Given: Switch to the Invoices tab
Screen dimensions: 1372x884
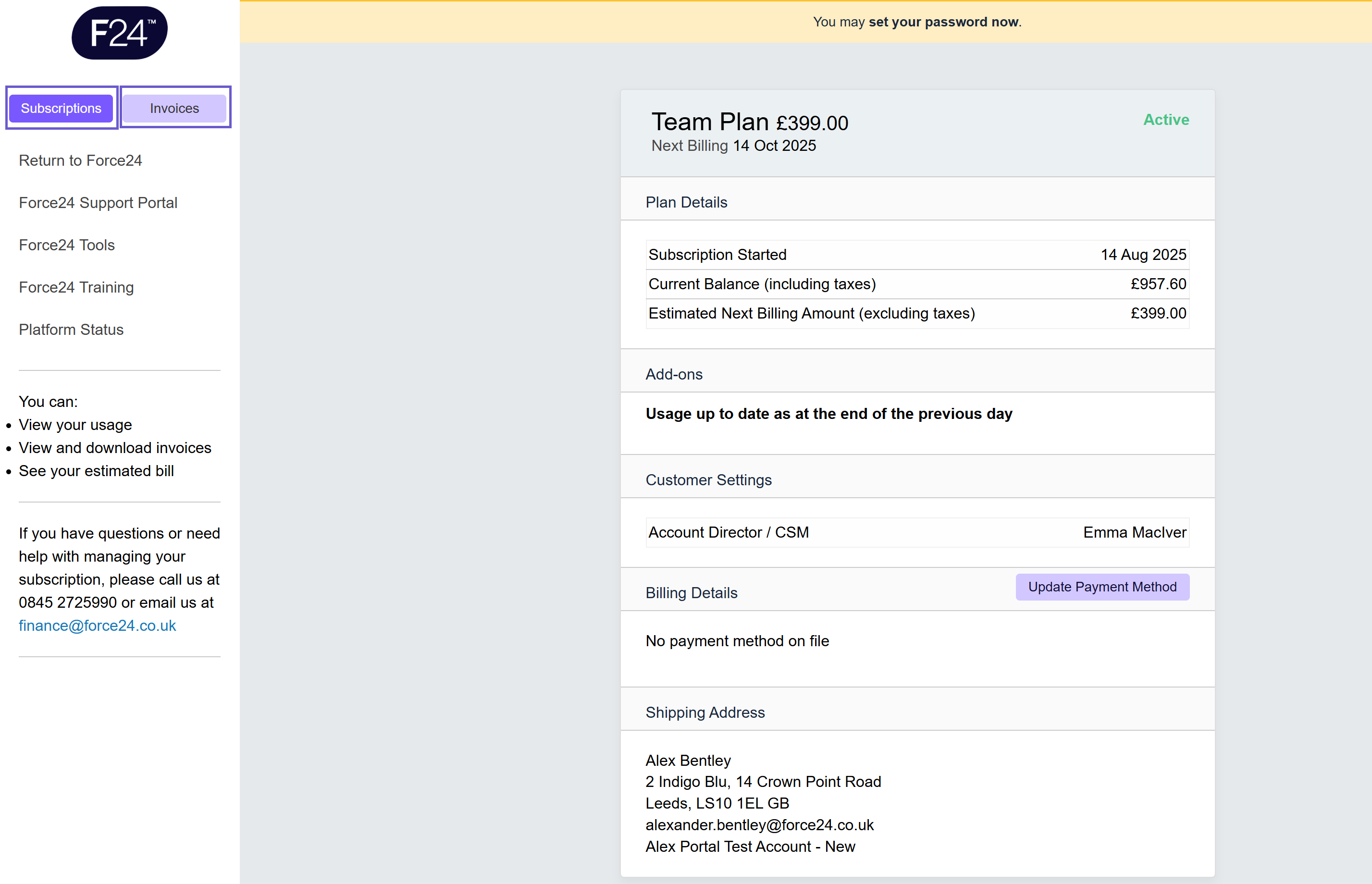Looking at the screenshot, I should pos(174,108).
